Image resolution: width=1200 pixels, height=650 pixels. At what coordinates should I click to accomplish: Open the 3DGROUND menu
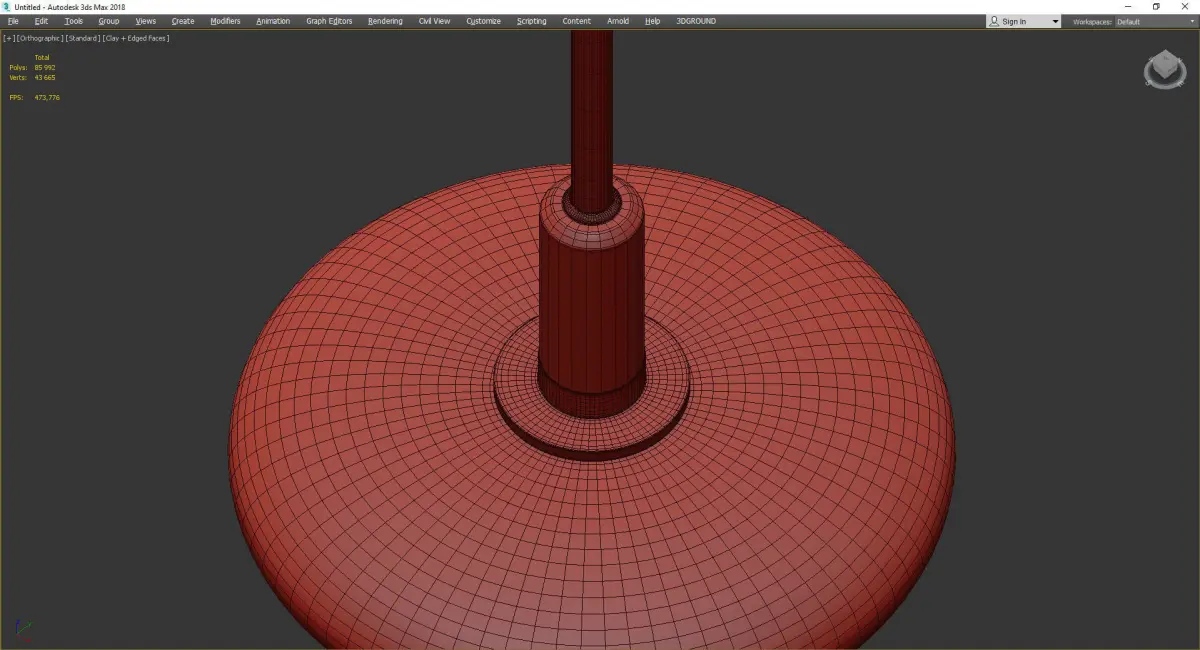(696, 21)
